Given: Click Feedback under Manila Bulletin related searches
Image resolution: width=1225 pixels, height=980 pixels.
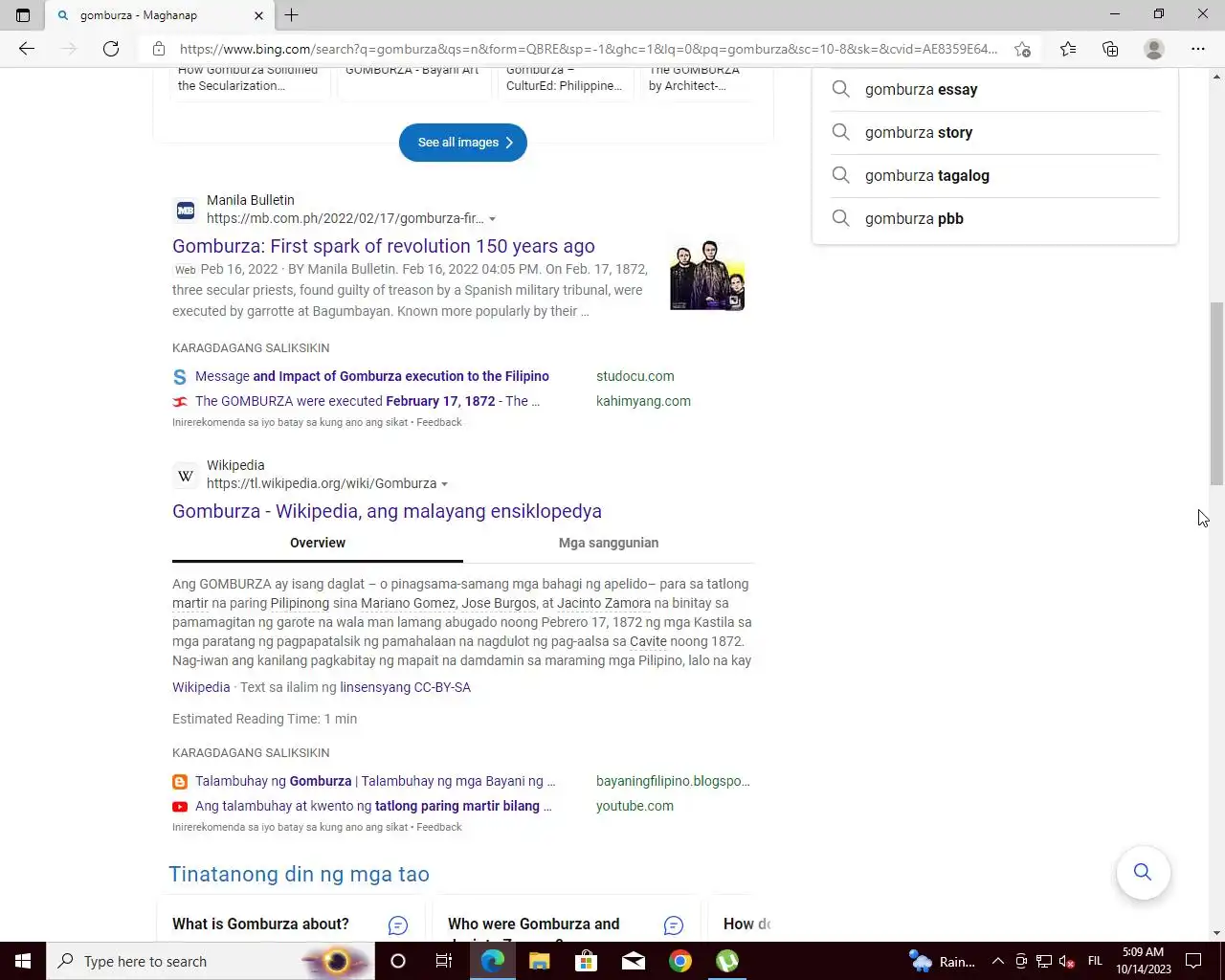Looking at the screenshot, I should (x=439, y=422).
